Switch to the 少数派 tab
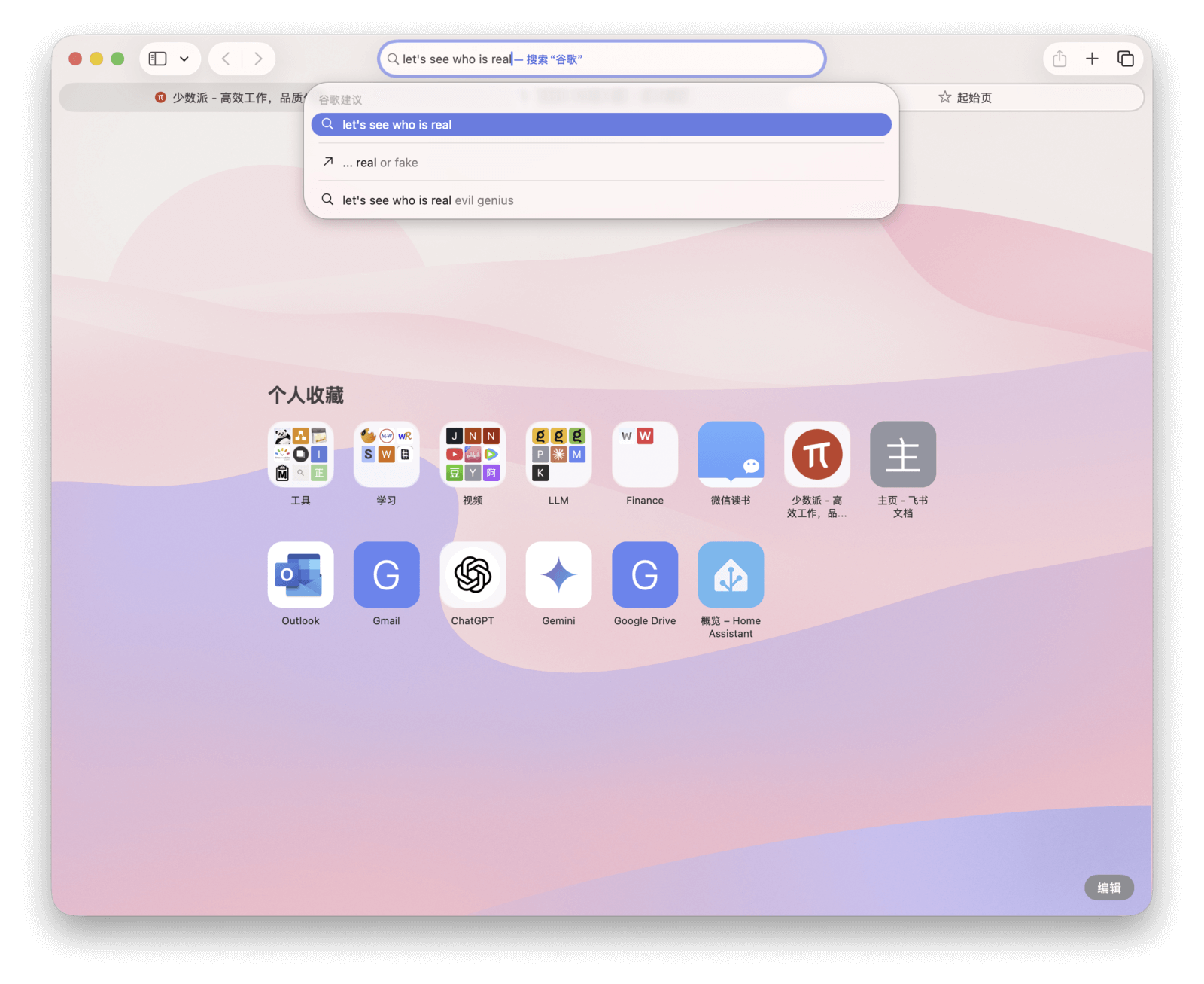Viewport: 1204px width, 984px height. pos(226,98)
